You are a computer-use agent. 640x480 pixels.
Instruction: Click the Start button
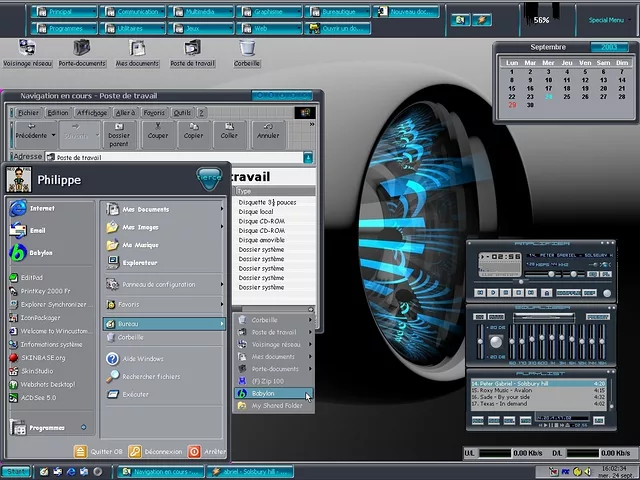[x=16, y=470]
